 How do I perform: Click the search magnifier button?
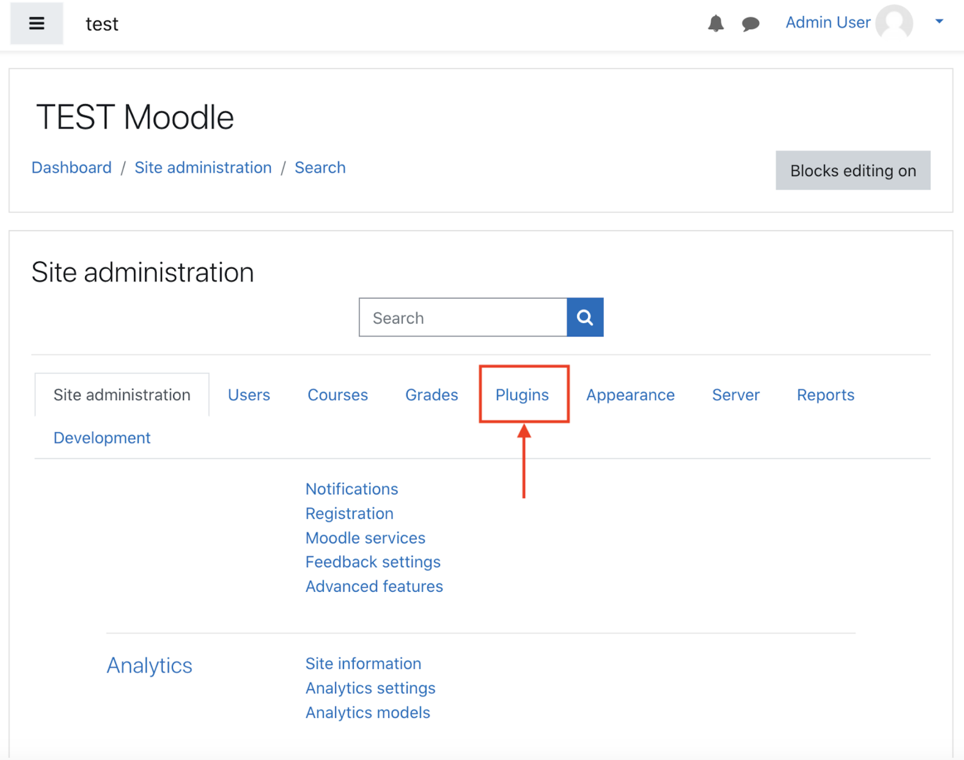pos(584,317)
